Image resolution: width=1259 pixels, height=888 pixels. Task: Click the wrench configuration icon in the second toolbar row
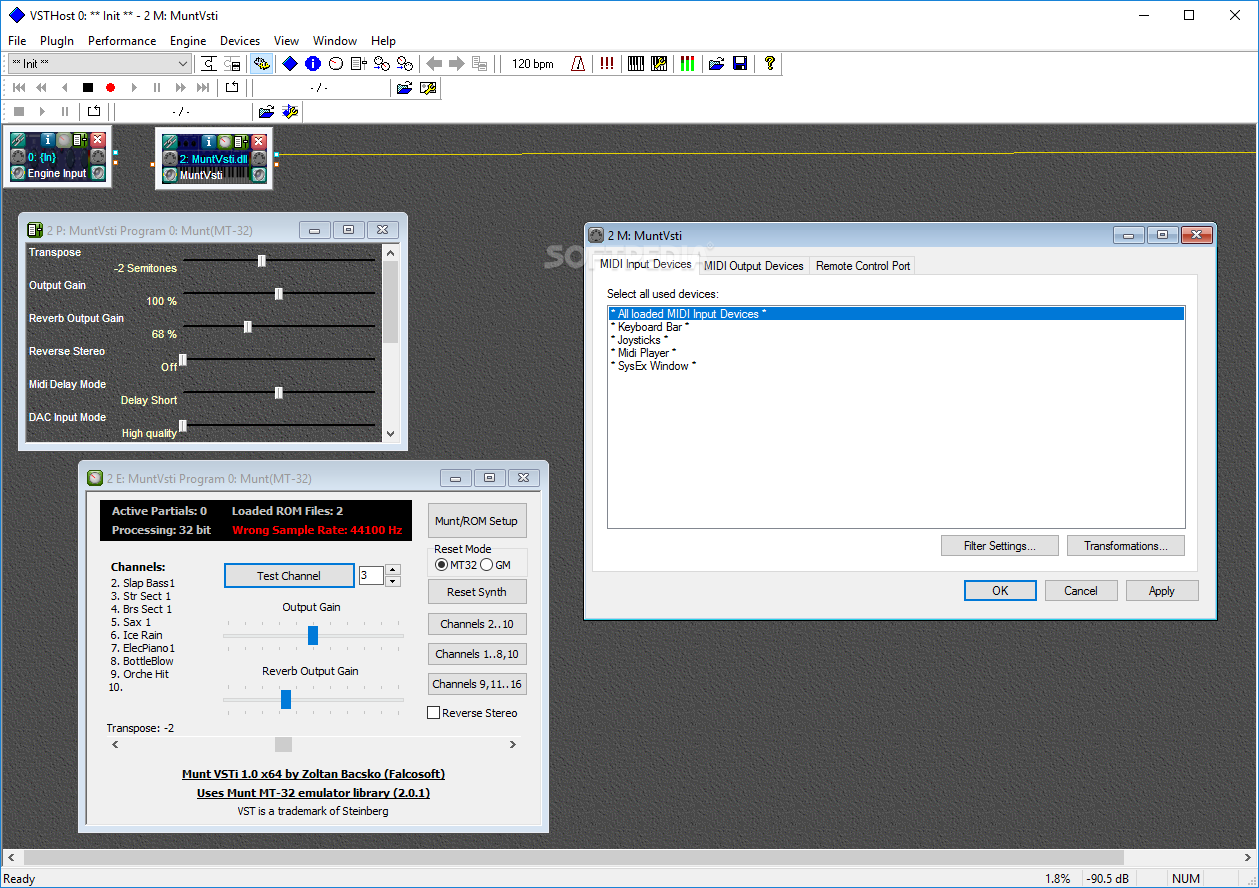click(427, 88)
